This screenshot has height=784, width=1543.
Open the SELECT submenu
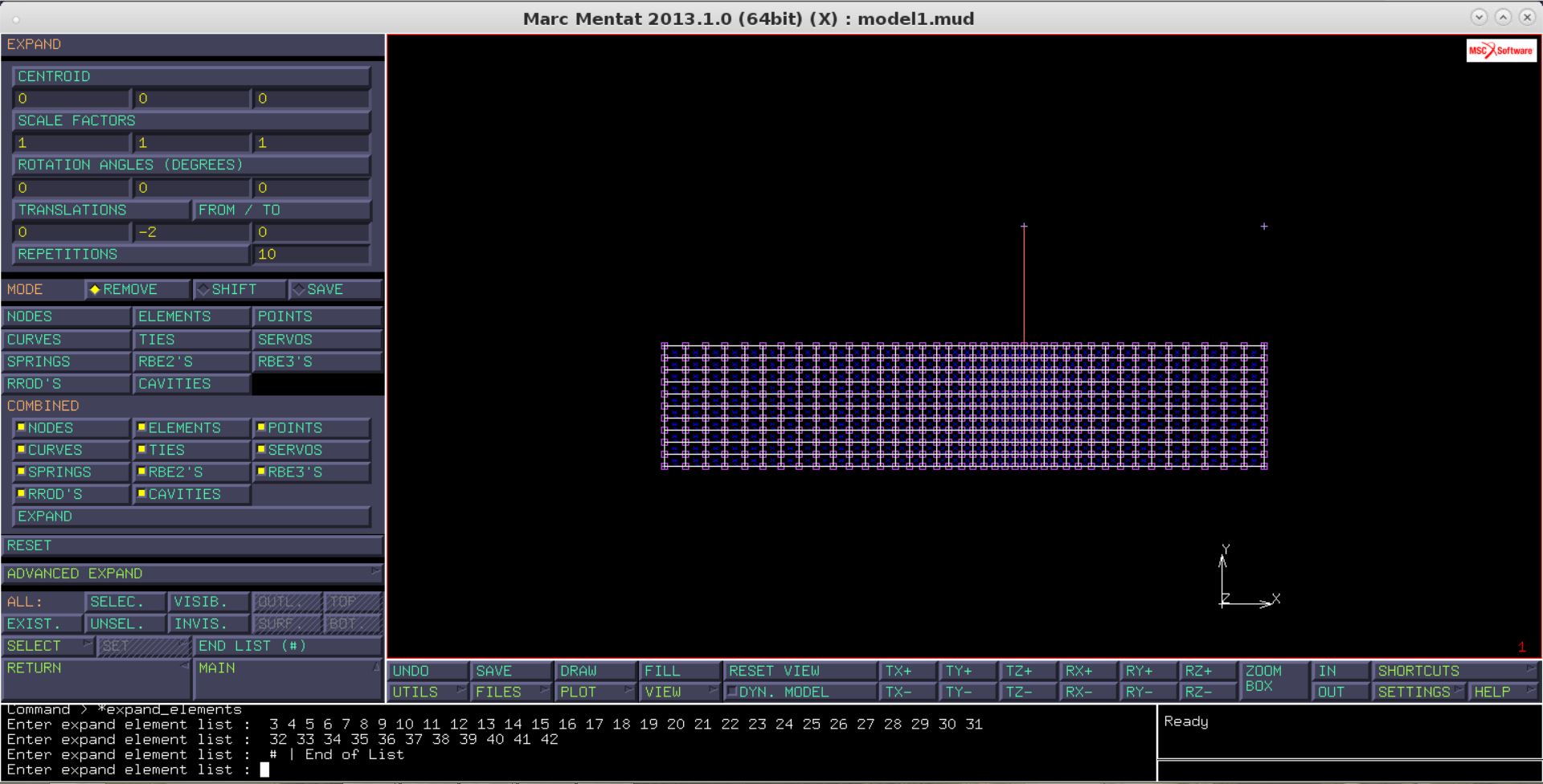coord(48,646)
